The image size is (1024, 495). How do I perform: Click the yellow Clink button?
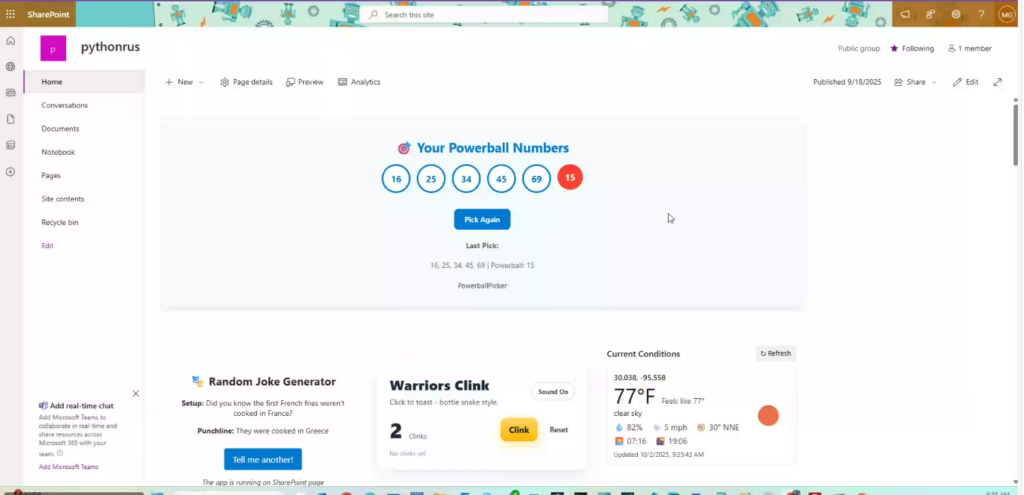click(x=519, y=430)
